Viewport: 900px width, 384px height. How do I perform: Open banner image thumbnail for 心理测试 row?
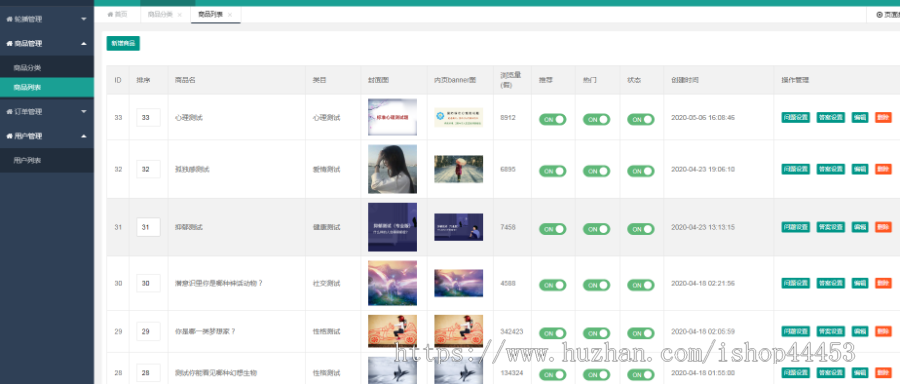[x=459, y=117]
